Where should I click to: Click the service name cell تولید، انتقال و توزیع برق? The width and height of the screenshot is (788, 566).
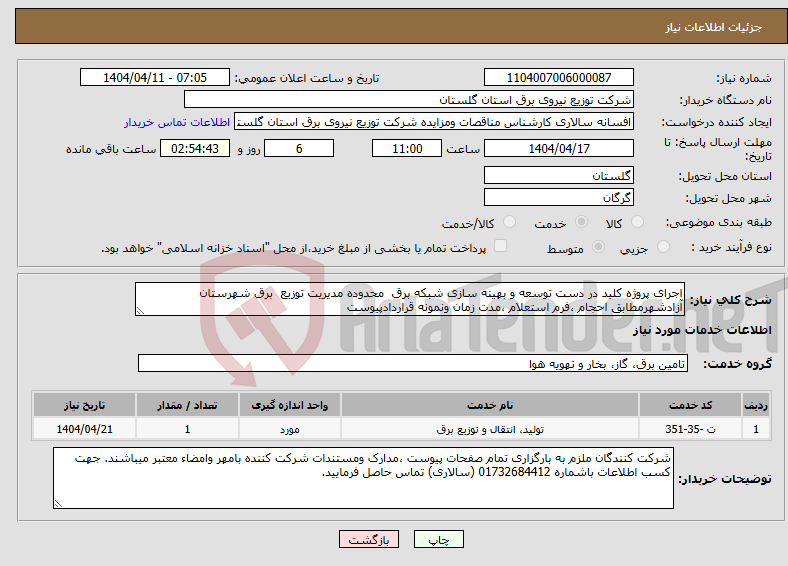click(490, 429)
